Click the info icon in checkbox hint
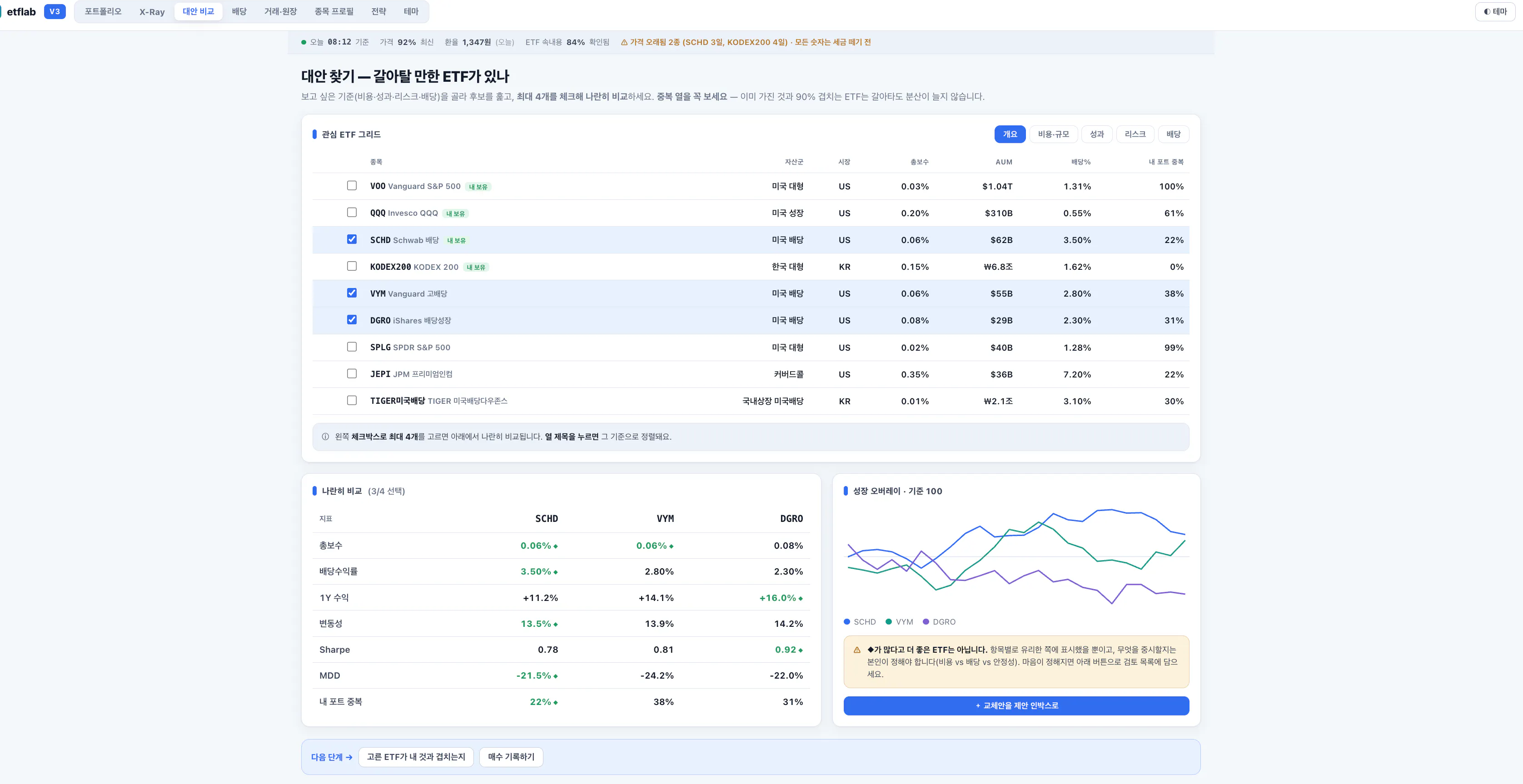This screenshot has height=784, width=1523. click(x=325, y=437)
